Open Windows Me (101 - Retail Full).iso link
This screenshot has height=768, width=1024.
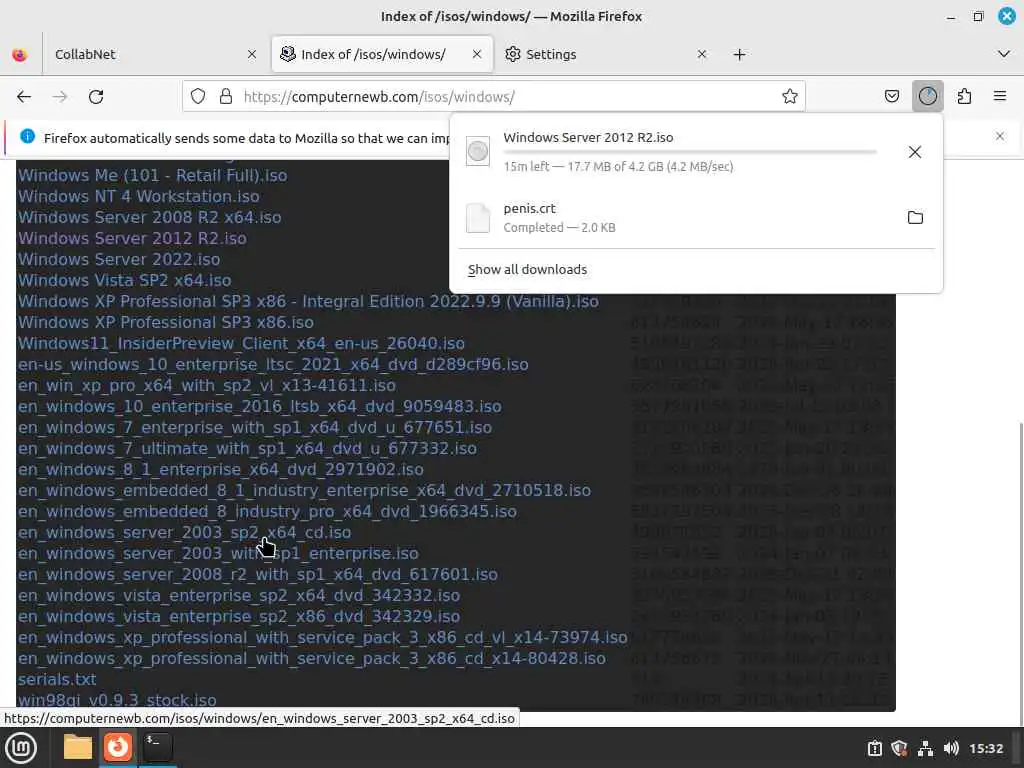152,176
